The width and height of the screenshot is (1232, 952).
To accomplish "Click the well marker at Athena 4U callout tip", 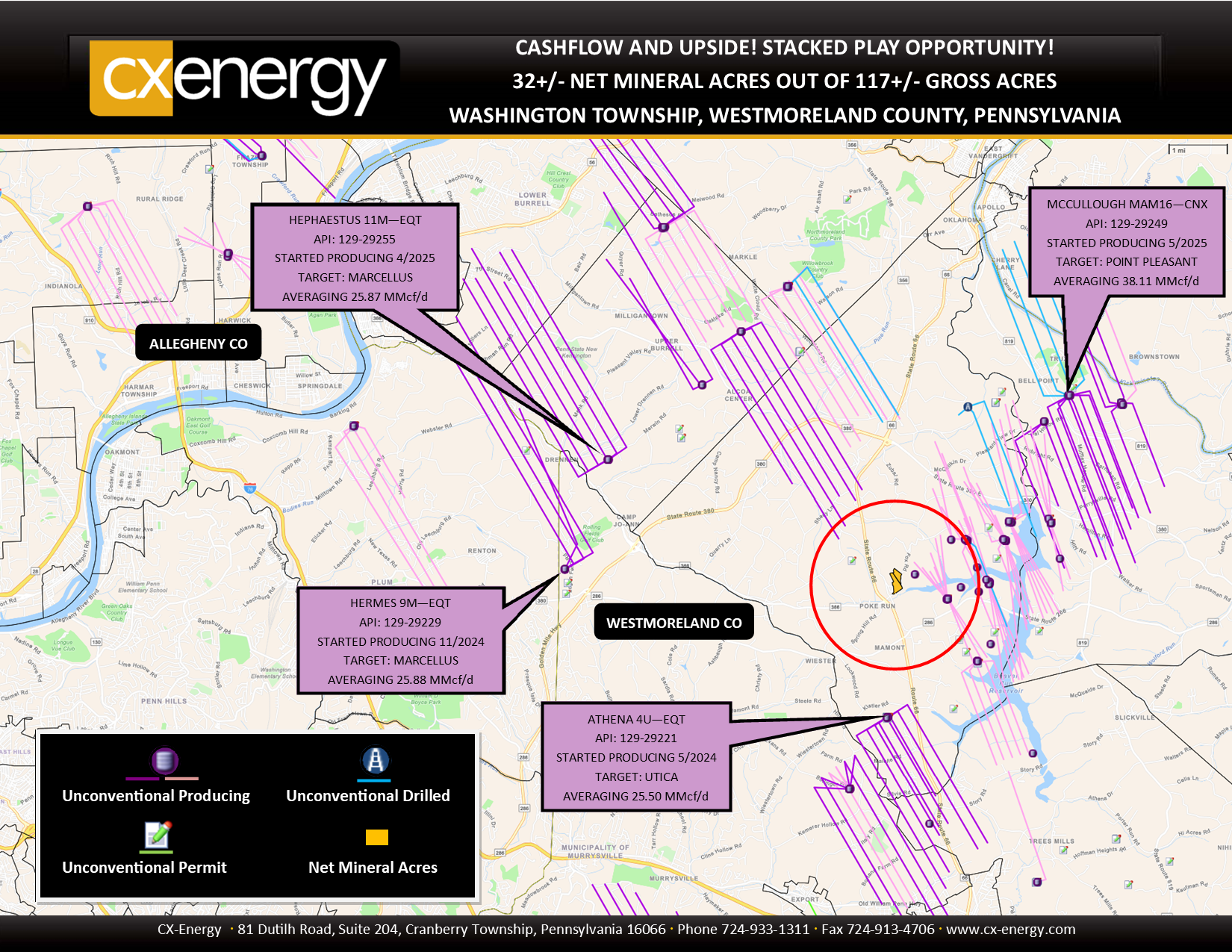I will click(x=887, y=717).
